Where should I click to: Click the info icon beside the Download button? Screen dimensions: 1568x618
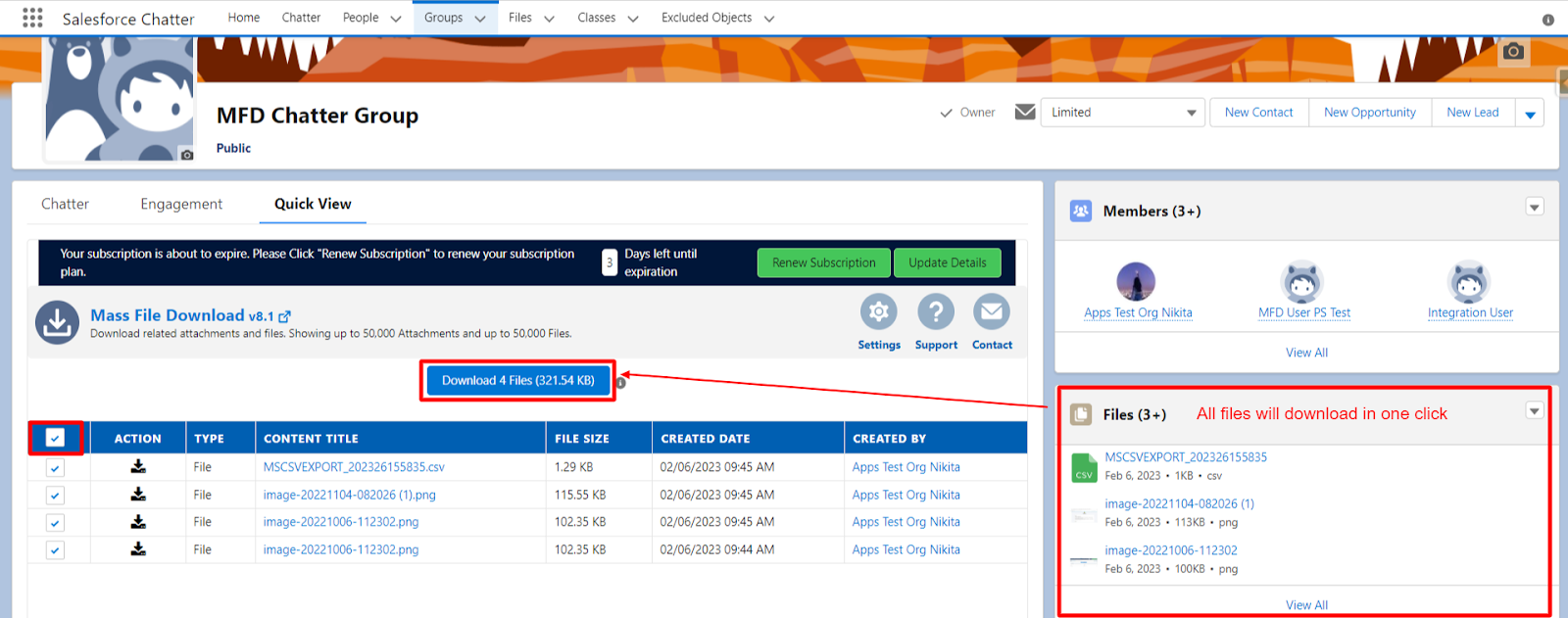point(620,383)
